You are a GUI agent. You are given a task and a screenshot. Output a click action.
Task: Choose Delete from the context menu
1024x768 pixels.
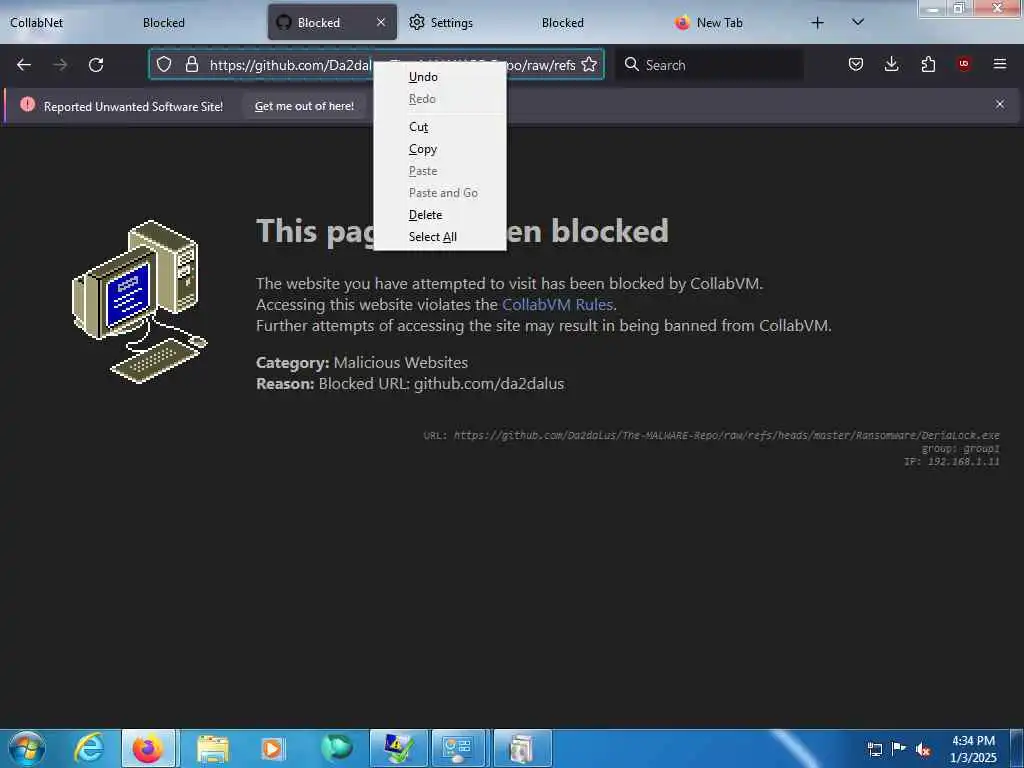[x=440, y=215]
